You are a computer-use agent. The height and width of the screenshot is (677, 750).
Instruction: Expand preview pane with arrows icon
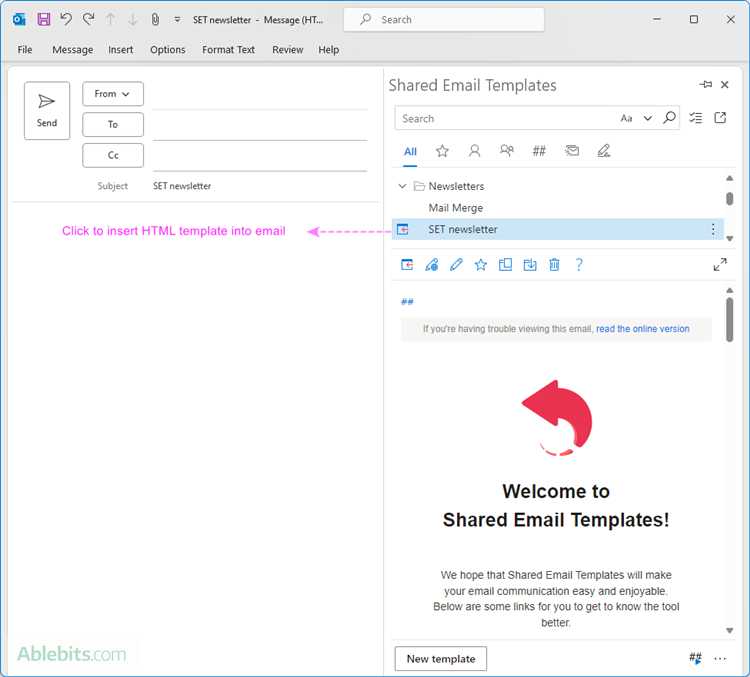point(720,265)
